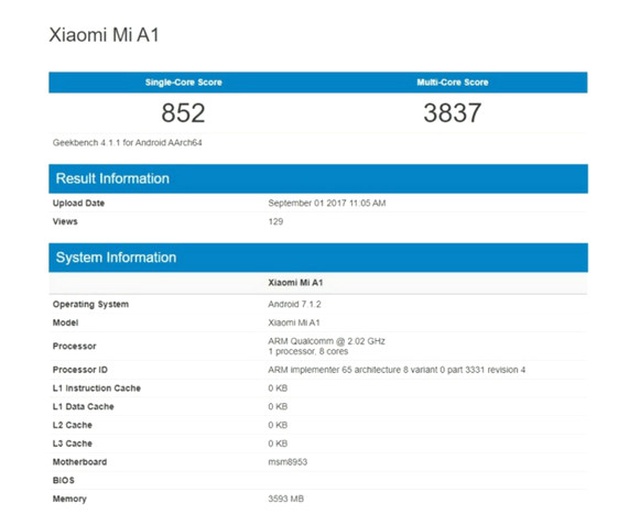The height and width of the screenshot is (525, 640).
Task: Select the Memory label
Action: (x=69, y=498)
